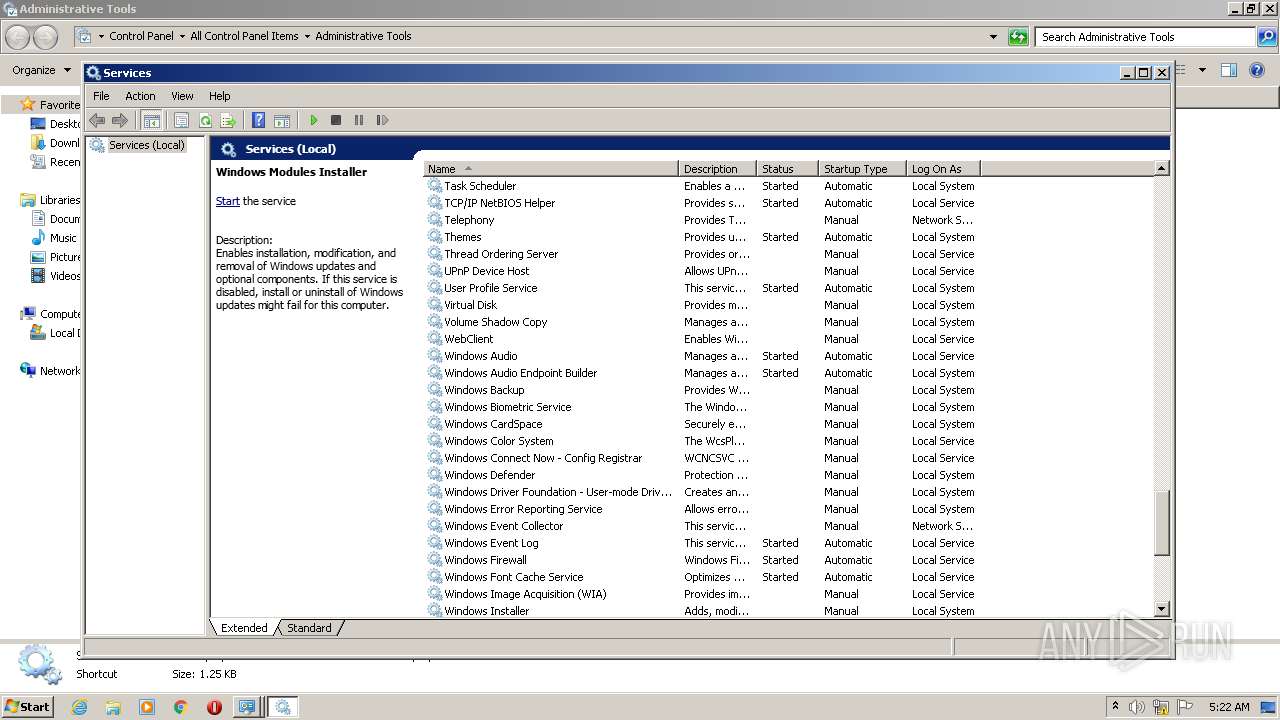The height and width of the screenshot is (720, 1280).
Task: Open the File menu in Services
Action: 101,96
